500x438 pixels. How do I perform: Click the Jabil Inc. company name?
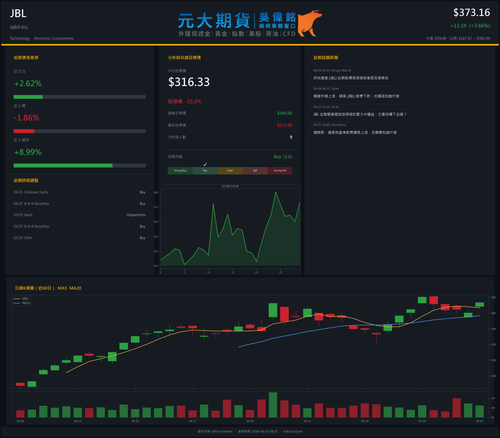coord(19,27)
